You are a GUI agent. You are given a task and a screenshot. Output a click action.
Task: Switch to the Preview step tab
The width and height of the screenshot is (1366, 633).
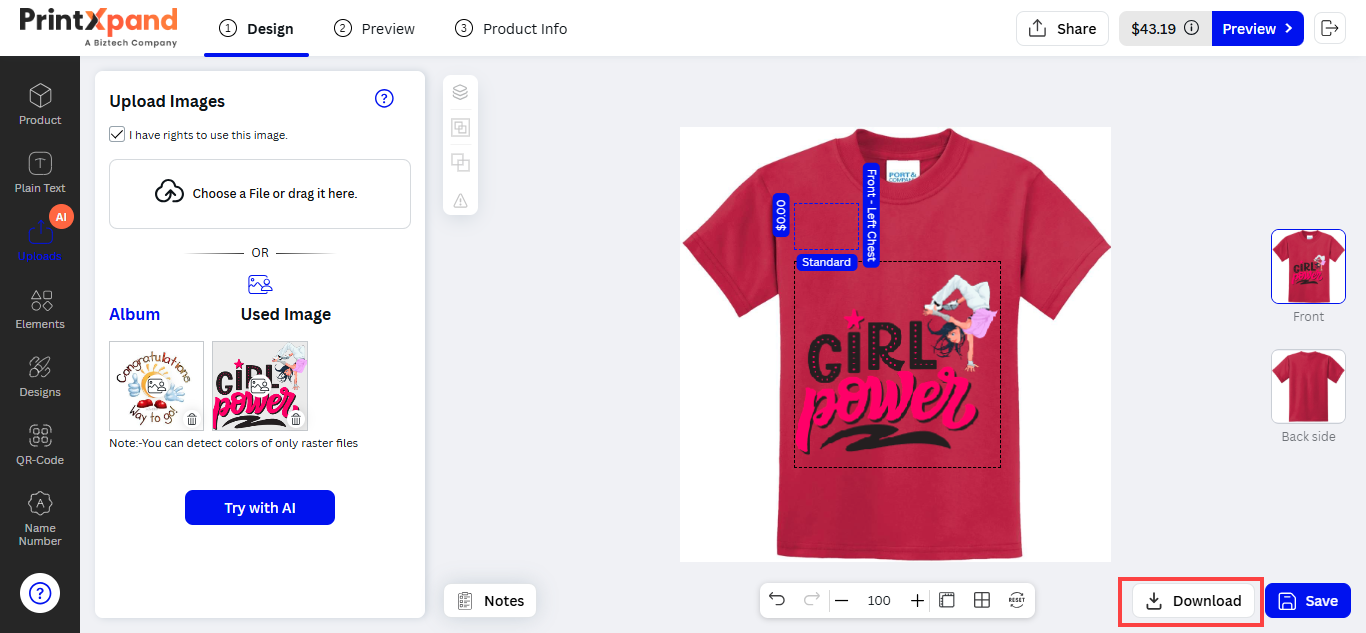[375, 29]
